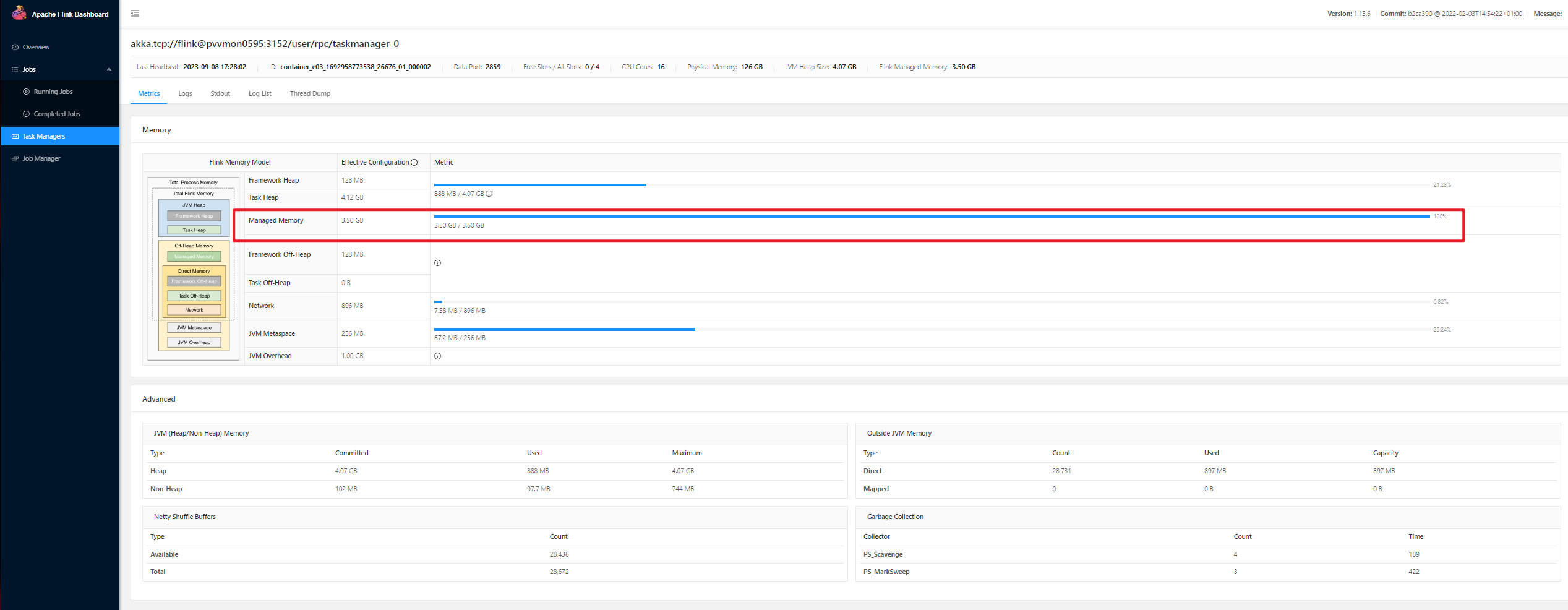This screenshot has height=610, width=1568.
Task: Click info icon beside Effective Configuration header
Action: tap(414, 163)
